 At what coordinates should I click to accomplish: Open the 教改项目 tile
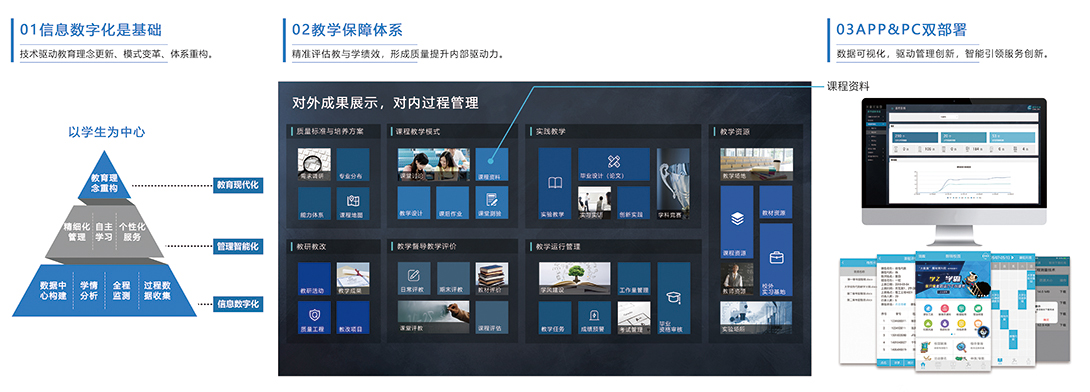(353, 318)
